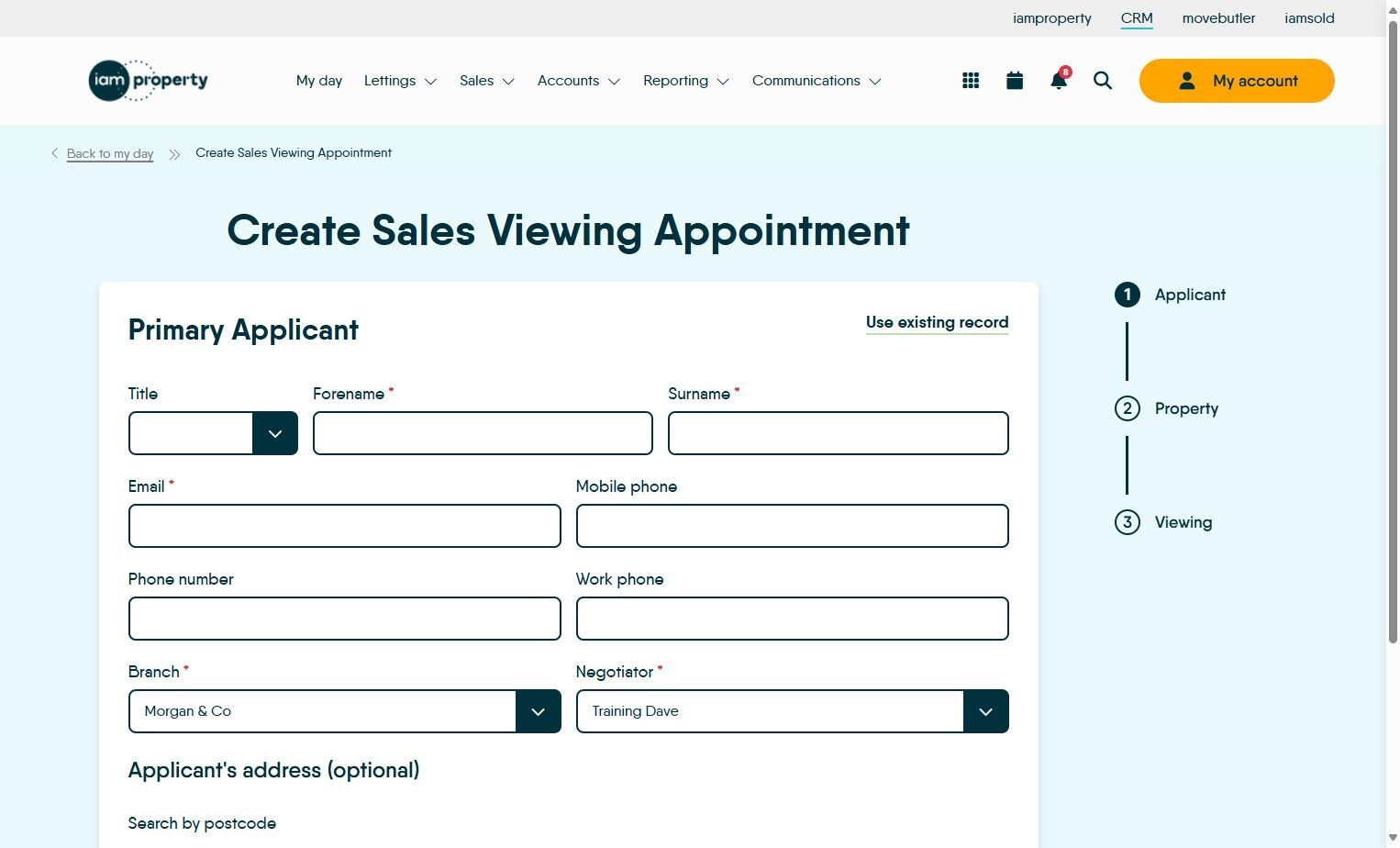Switch to the CRM top link
This screenshot has height=848, width=1400.
(1137, 18)
